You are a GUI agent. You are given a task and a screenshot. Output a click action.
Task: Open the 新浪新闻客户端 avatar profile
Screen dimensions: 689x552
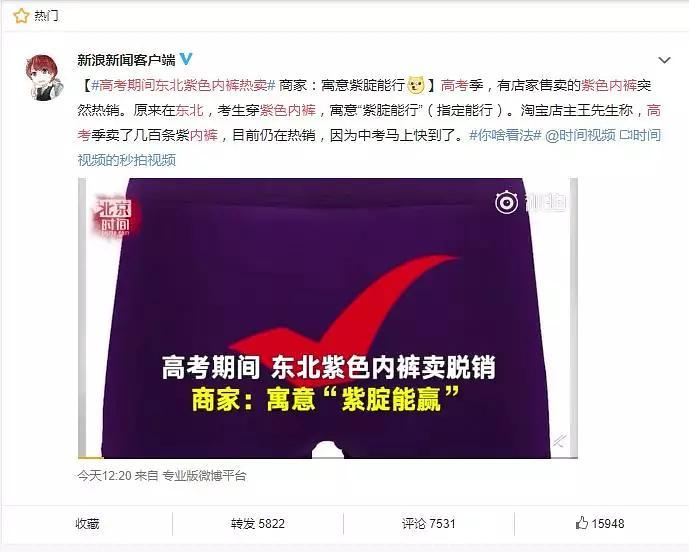pos(43,77)
